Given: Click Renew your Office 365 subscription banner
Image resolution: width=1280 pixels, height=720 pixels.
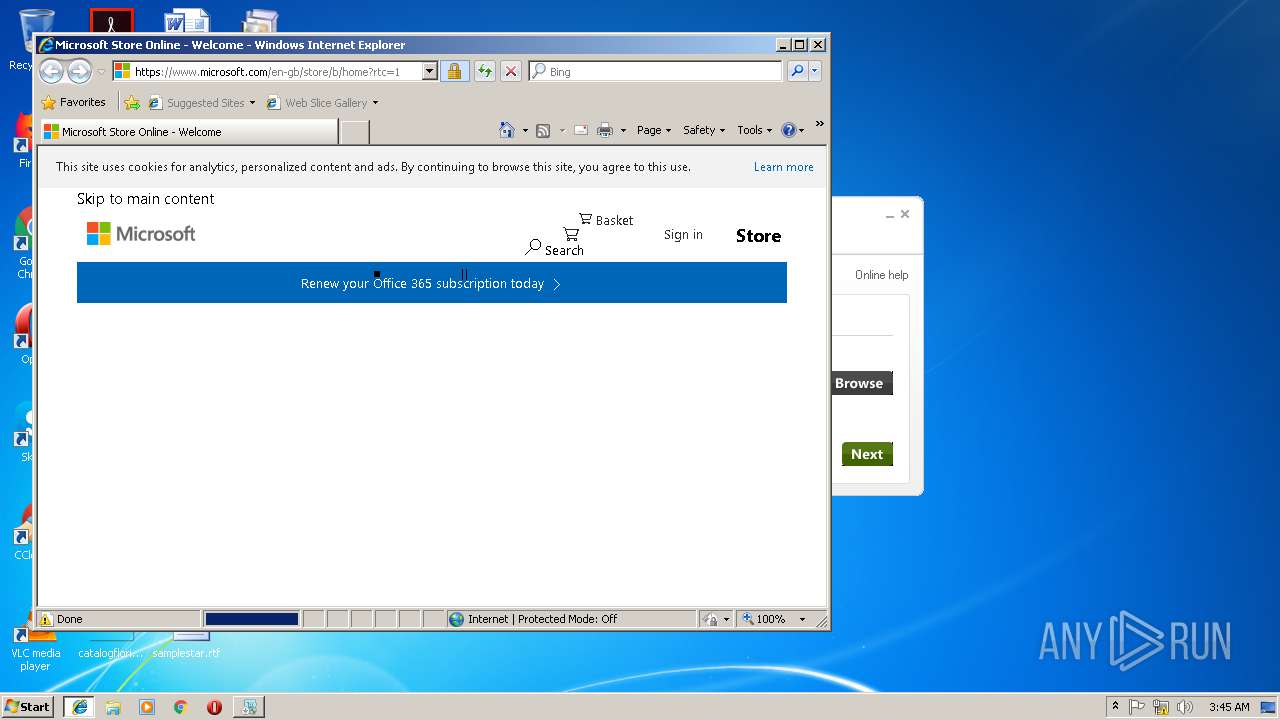Looking at the screenshot, I should pyautogui.click(x=432, y=283).
